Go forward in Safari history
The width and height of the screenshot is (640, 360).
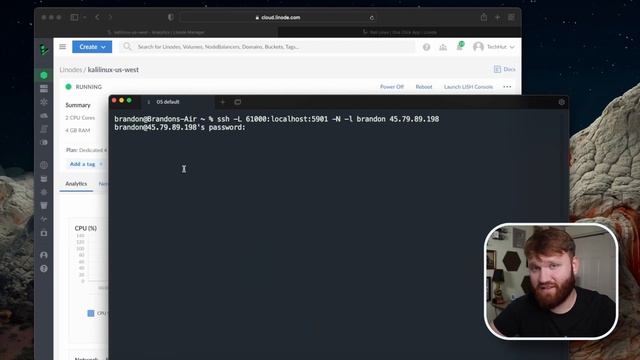click(x=110, y=17)
